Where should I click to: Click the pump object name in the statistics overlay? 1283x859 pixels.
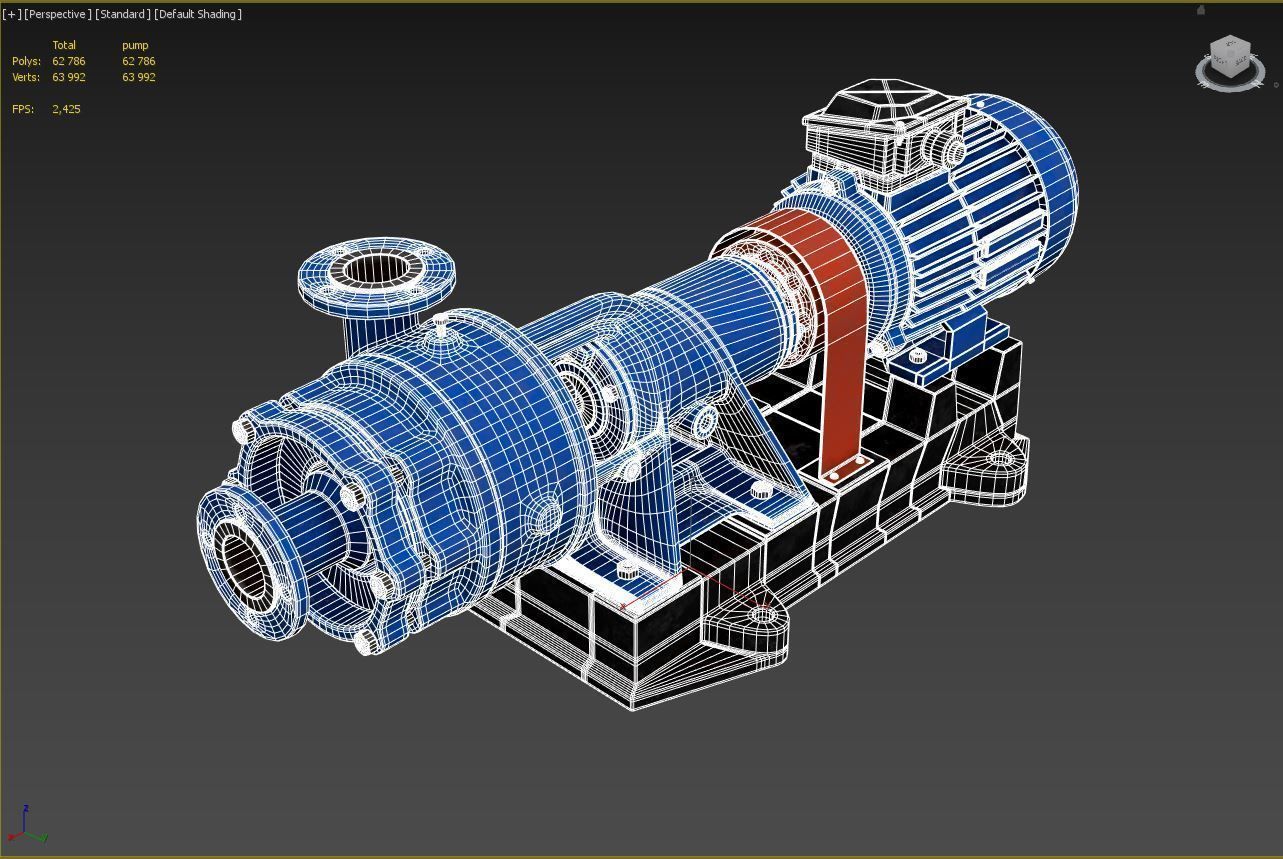click(135, 45)
